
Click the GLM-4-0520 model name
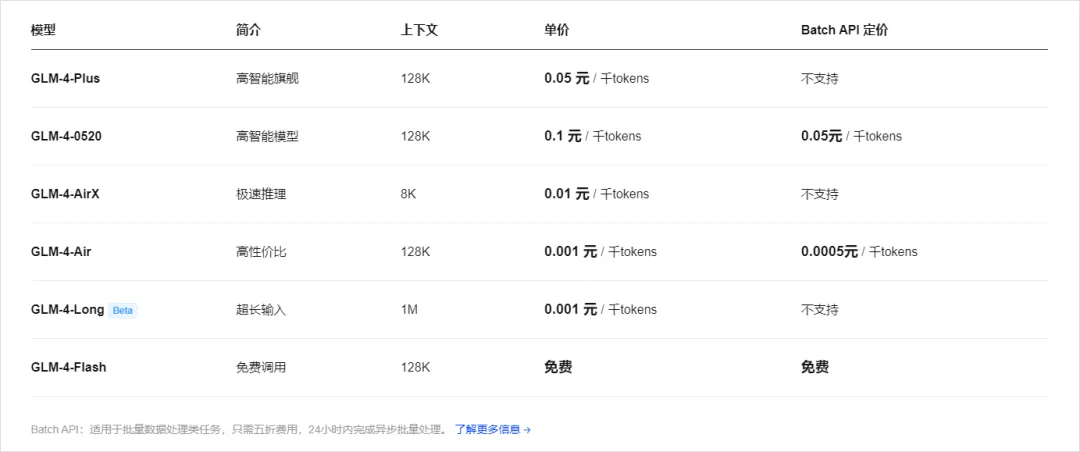[x=66, y=136]
